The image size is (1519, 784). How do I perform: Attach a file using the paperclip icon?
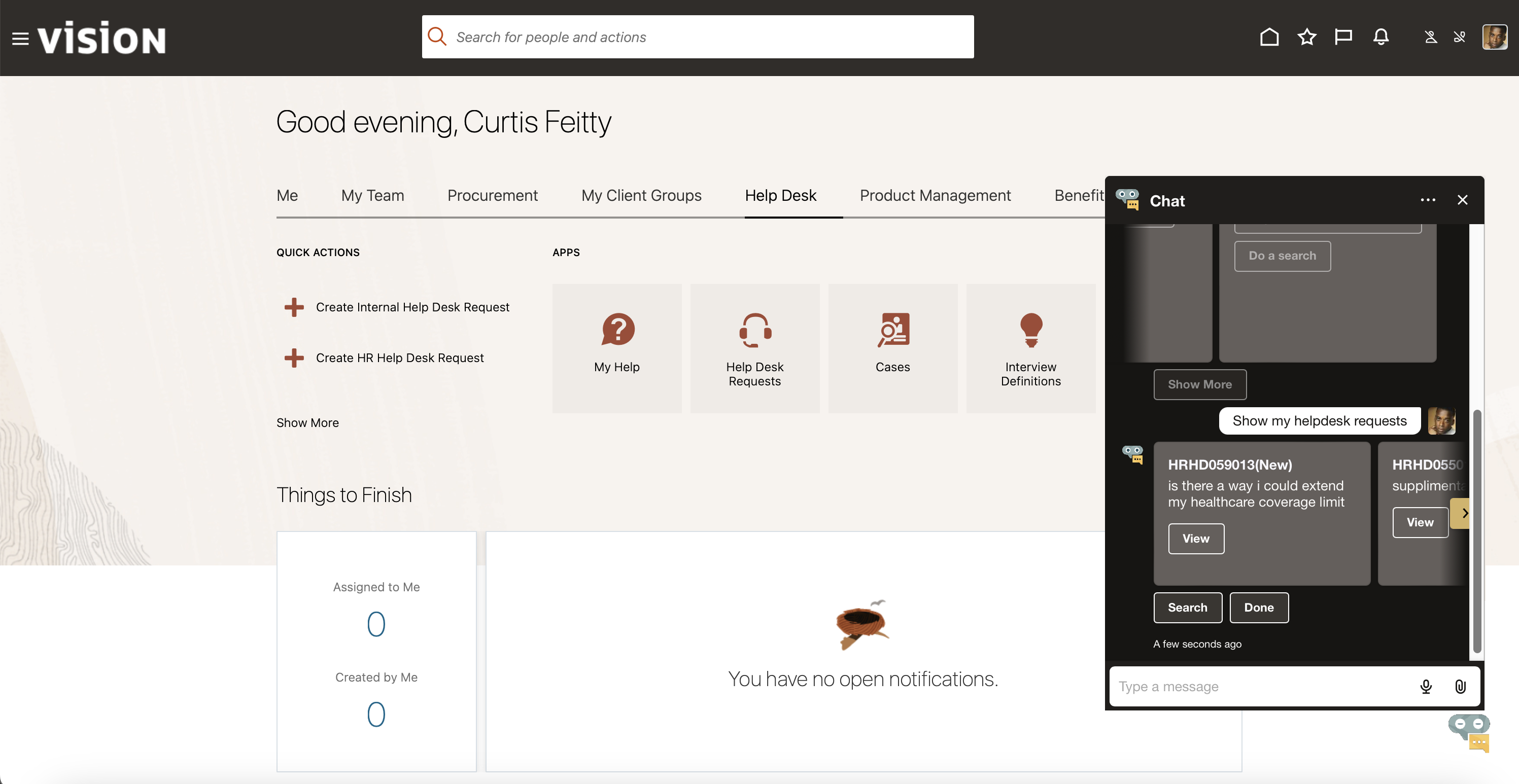point(1460,686)
